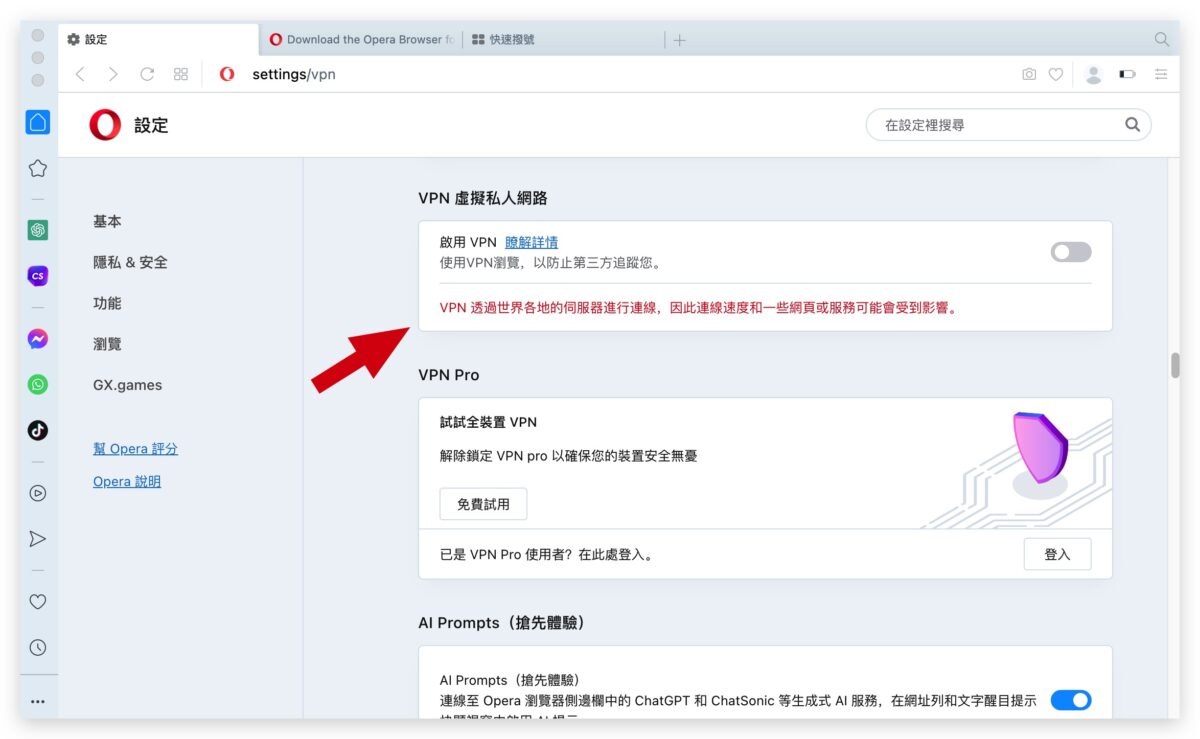Click the heart icon in address bar
Viewport: 1200px width, 739px height.
point(1056,74)
